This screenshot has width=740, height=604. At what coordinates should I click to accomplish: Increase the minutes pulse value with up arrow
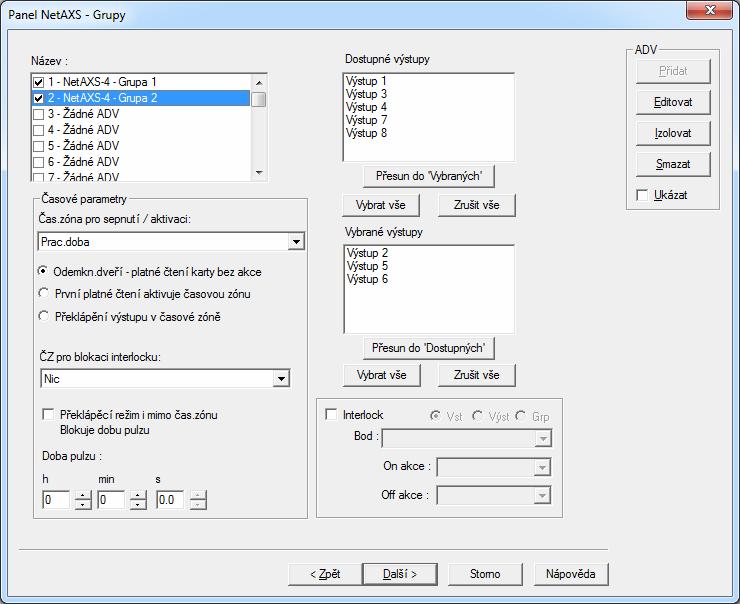point(138,495)
